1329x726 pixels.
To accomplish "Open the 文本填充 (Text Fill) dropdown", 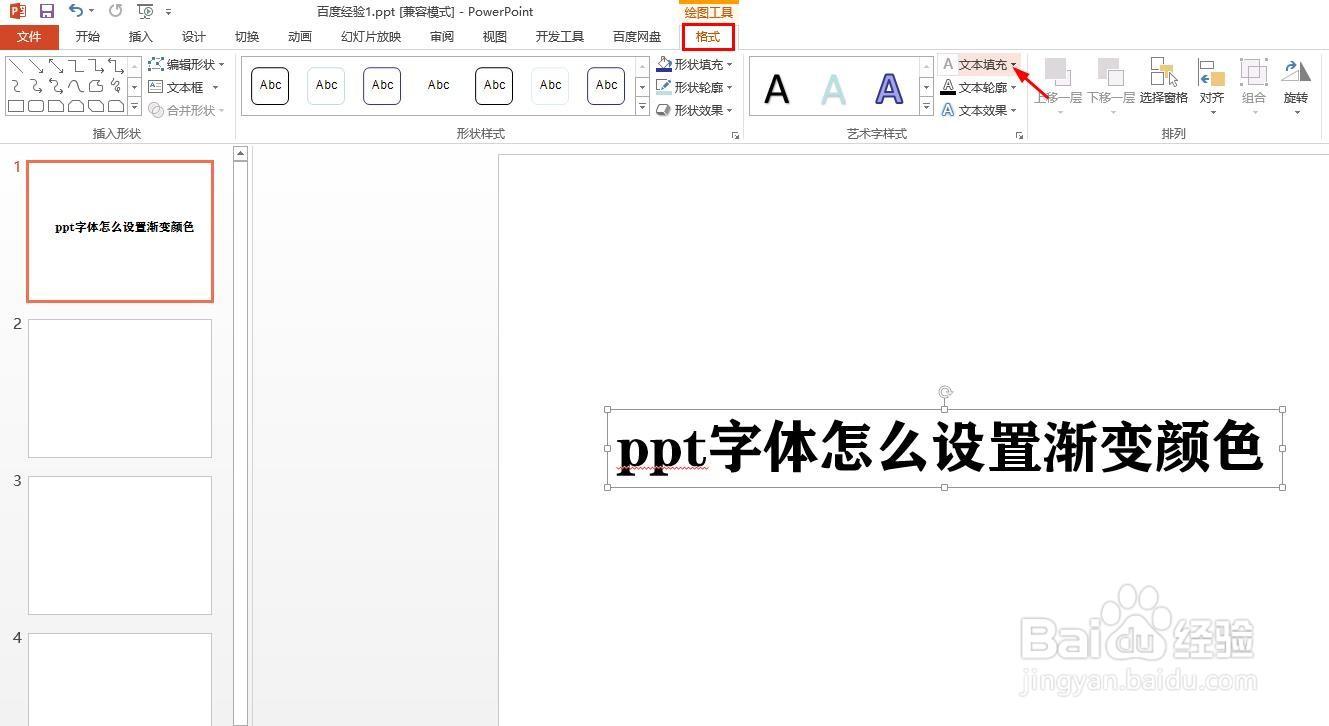I will pos(1014,63).
